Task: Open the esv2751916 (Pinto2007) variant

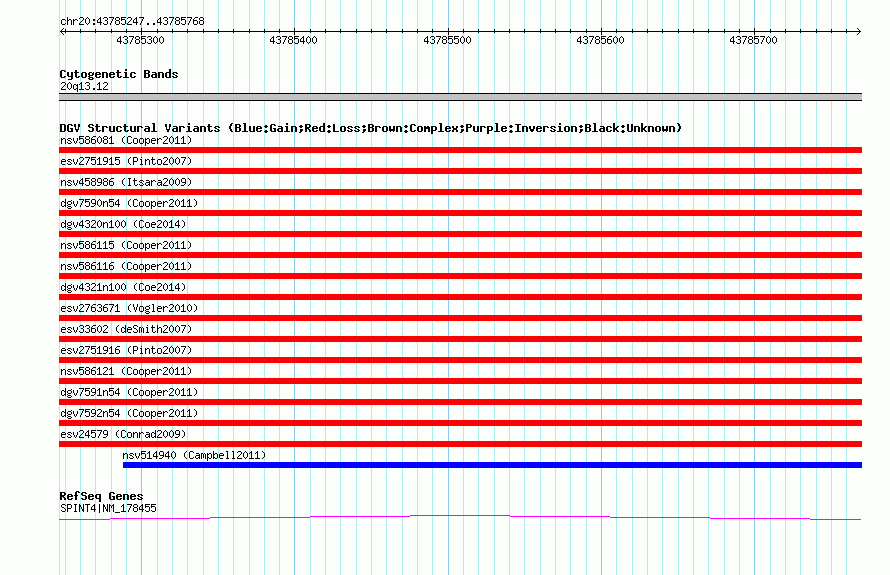Action: coord(126,350)
